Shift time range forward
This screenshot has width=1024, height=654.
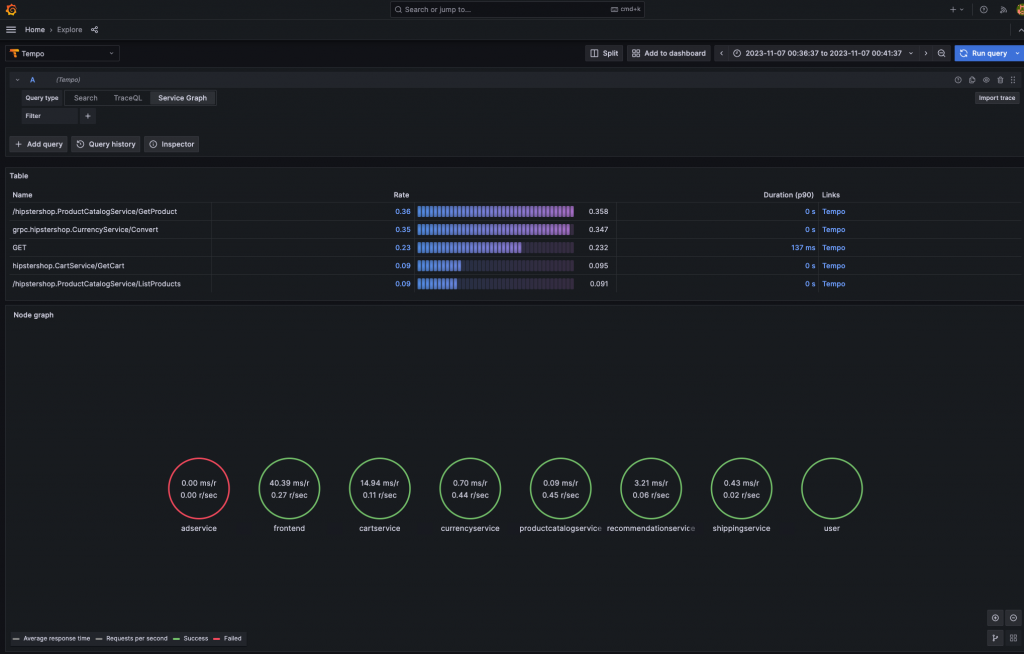coord(925,54)
